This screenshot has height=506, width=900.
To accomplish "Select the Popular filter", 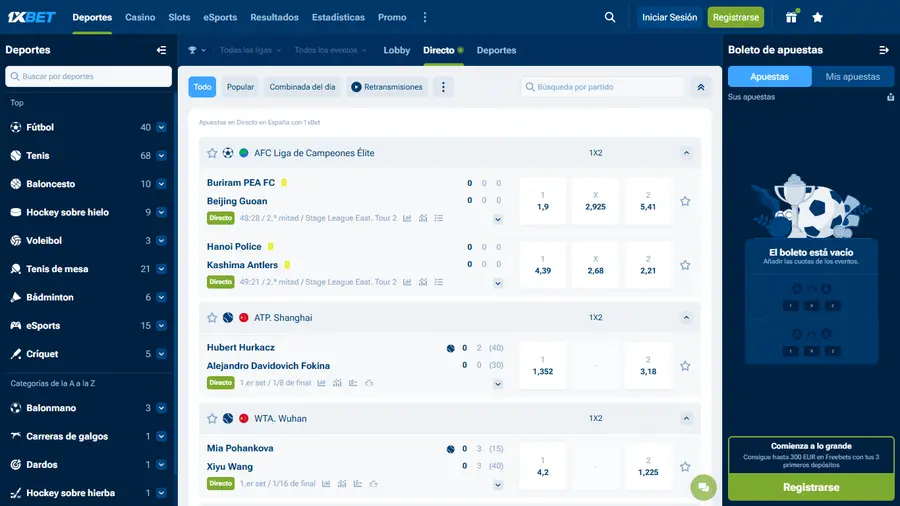I will coord(240,87).
